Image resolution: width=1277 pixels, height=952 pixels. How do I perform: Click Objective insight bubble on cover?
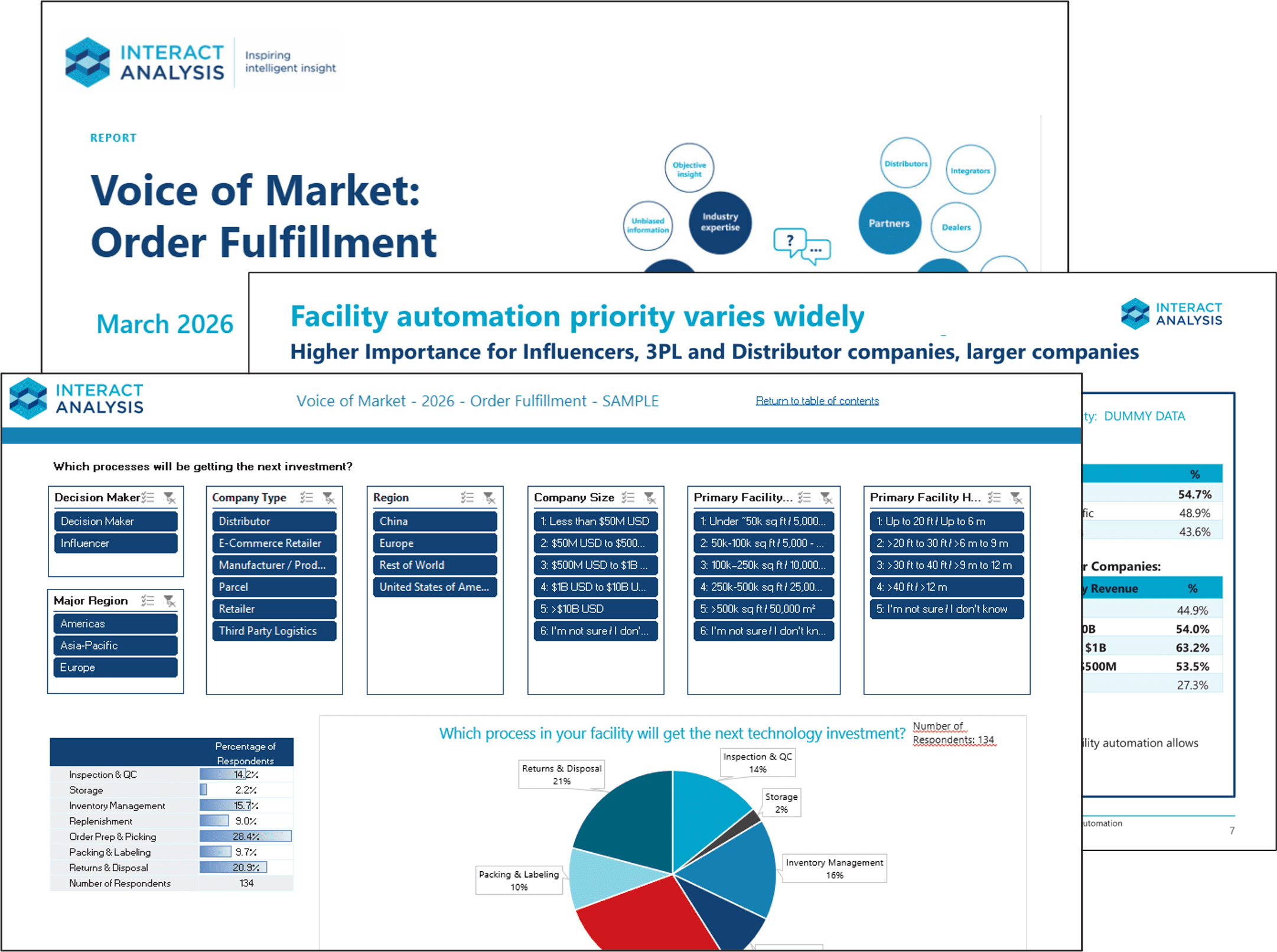coord(689,168)
